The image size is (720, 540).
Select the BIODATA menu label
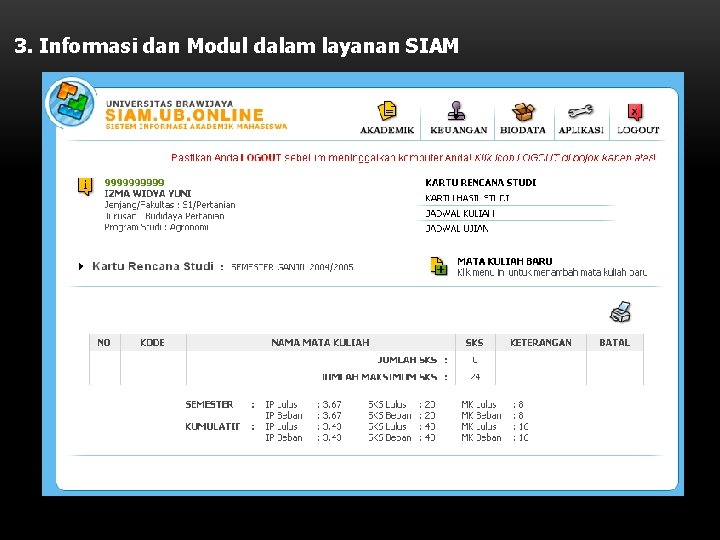(523, 130)
